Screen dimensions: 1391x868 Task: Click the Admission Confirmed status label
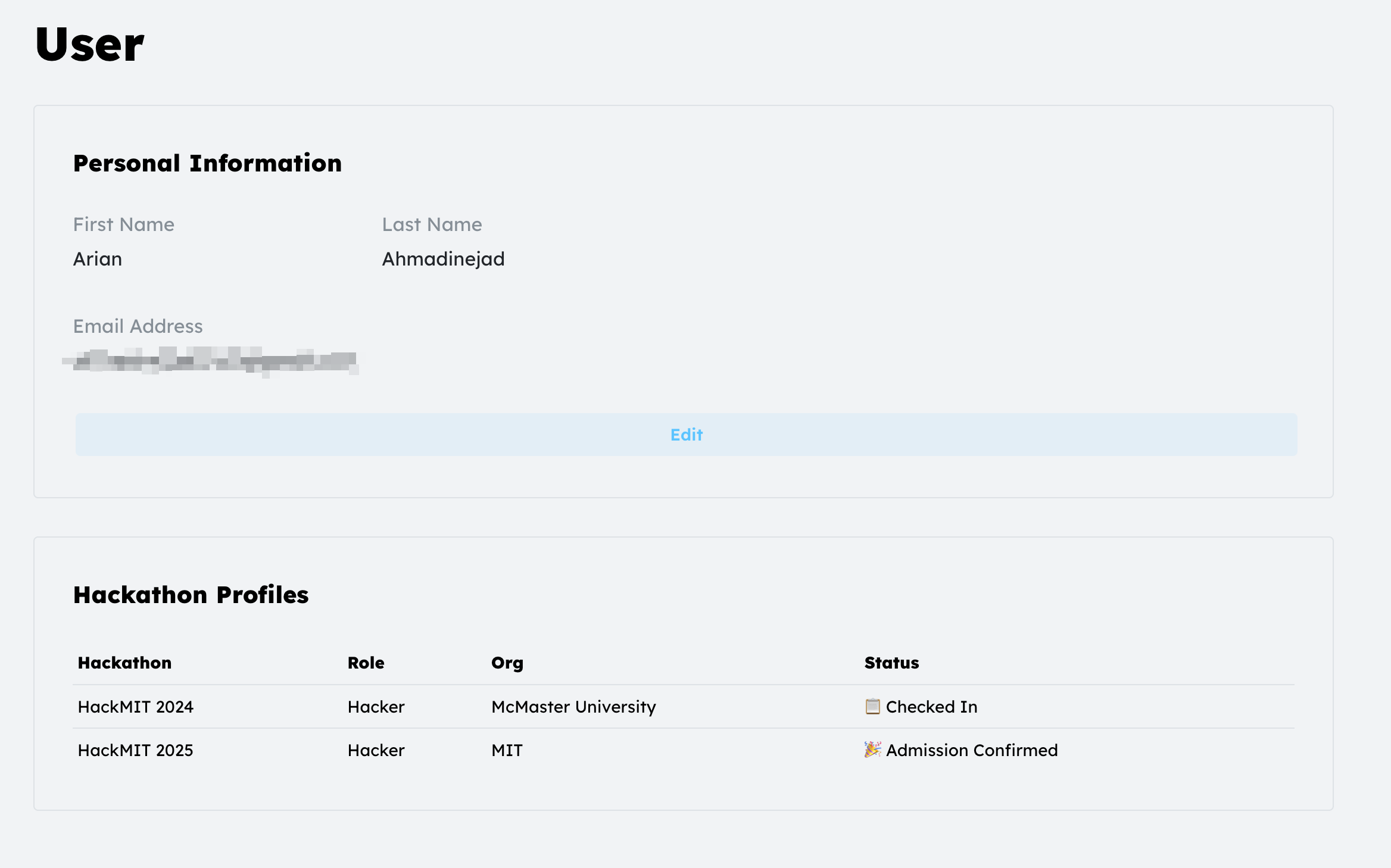pos(972,750)
